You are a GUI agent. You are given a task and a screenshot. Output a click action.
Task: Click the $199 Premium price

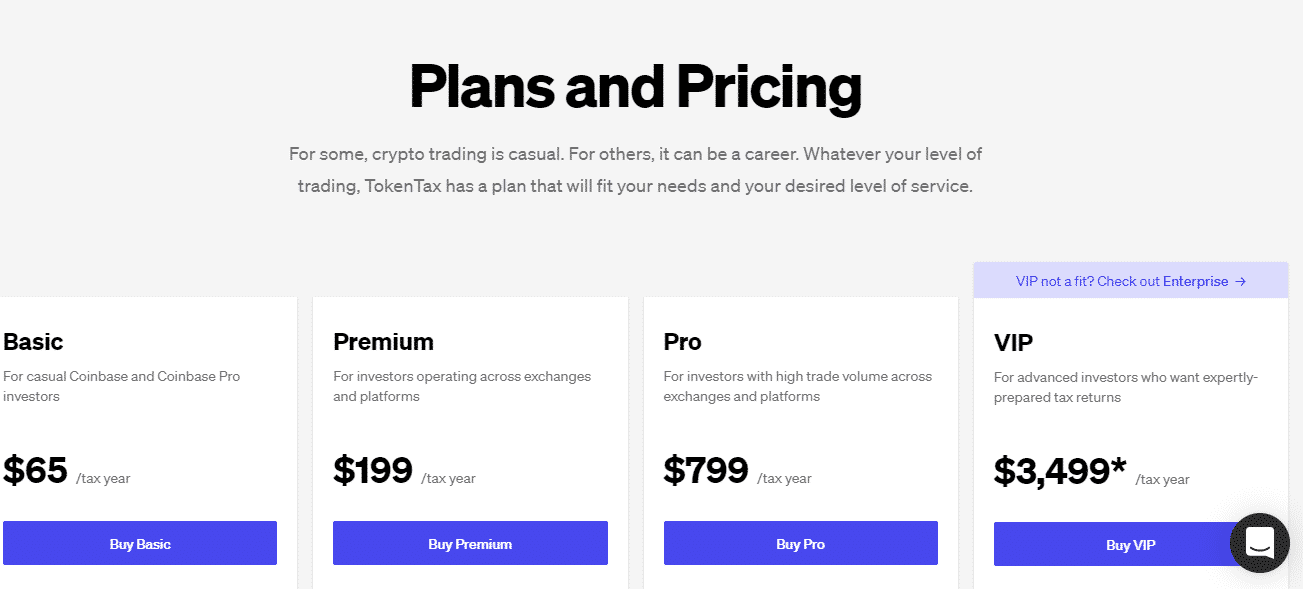[x=373, y=470]
